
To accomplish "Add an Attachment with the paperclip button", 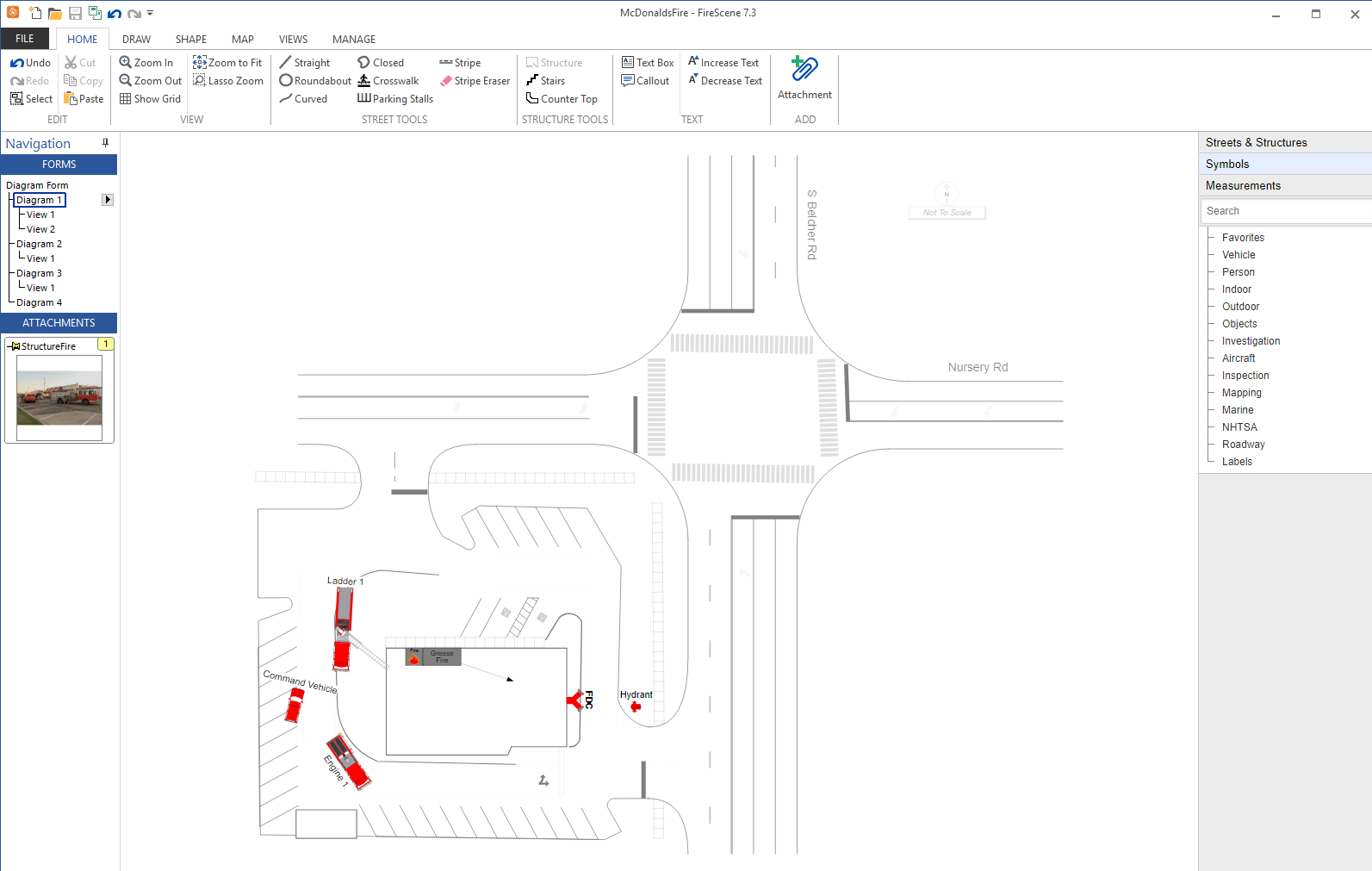I will coord(804,78).
